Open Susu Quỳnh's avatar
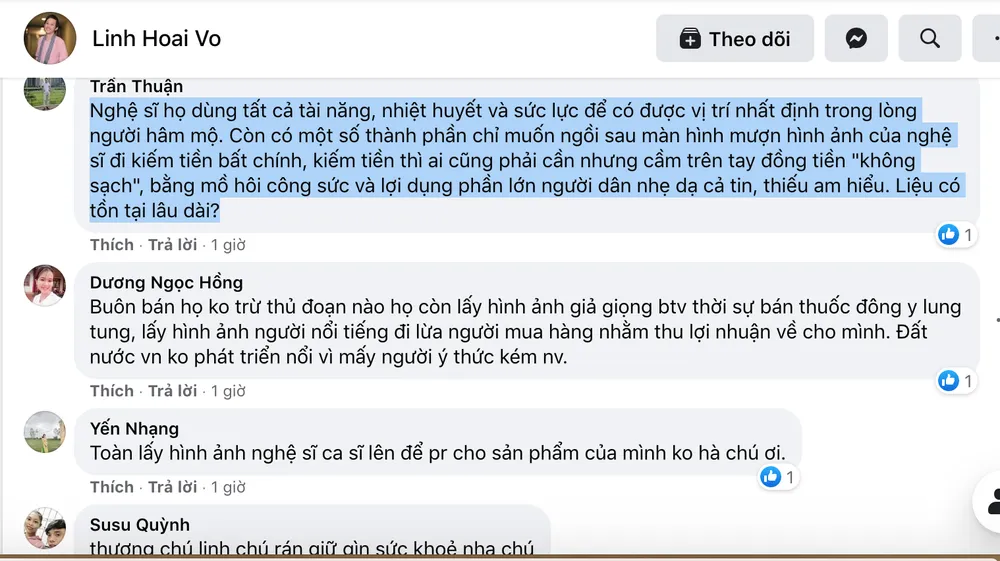Screen dimensions: 1000x561 tap(45, 528)
